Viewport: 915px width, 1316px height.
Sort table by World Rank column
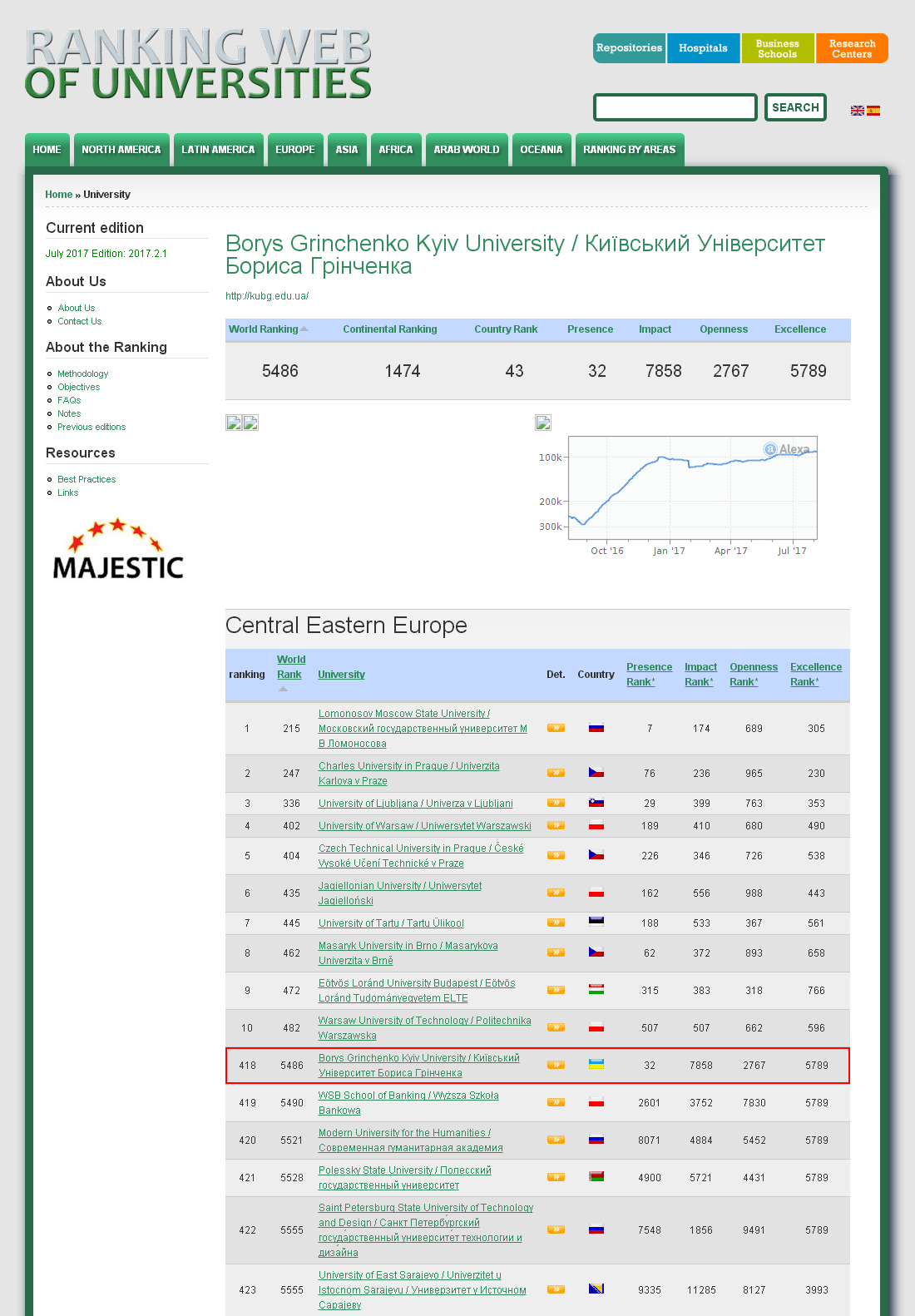click(x=290, y=667)
